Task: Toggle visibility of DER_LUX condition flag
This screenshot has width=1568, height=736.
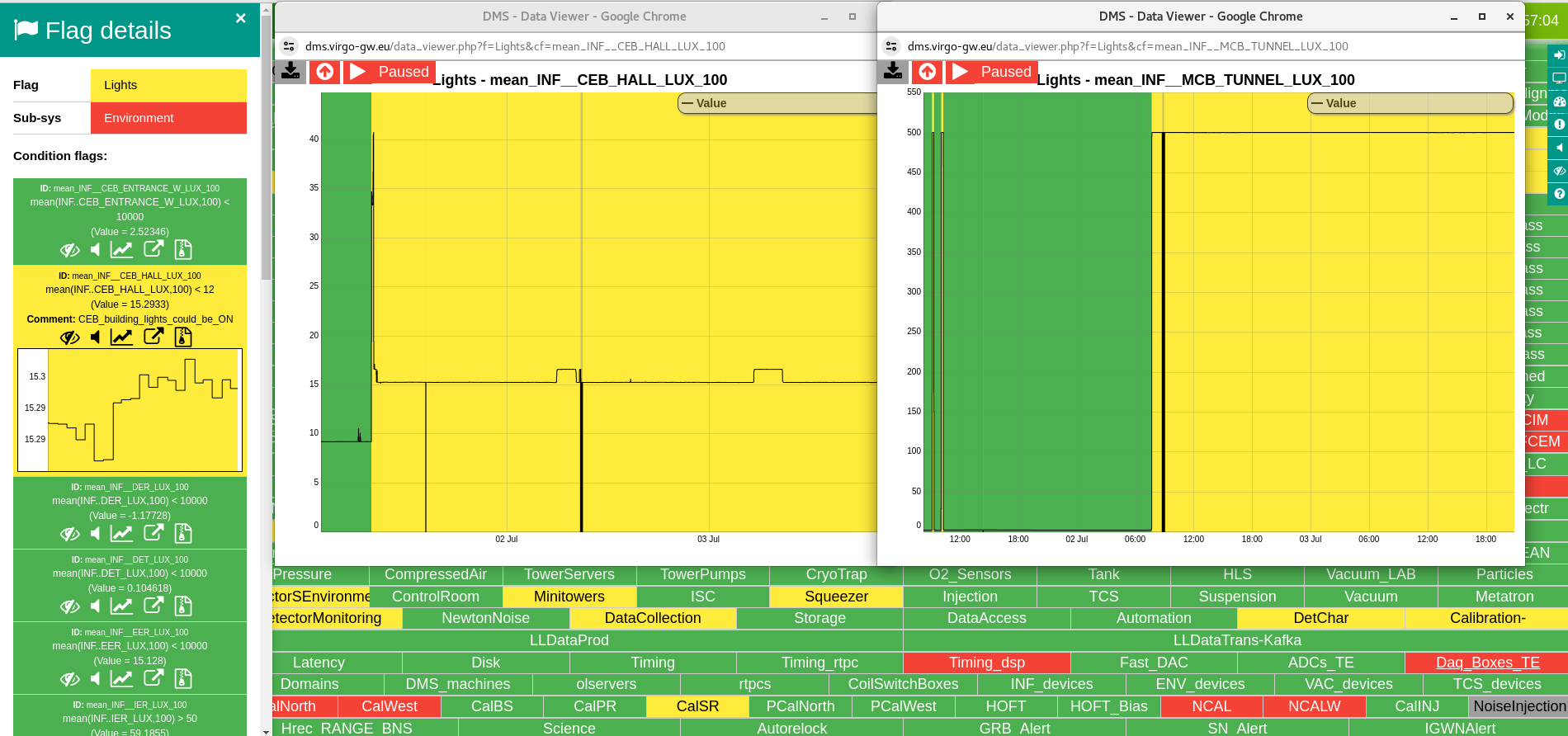Action: pos(70,534)
